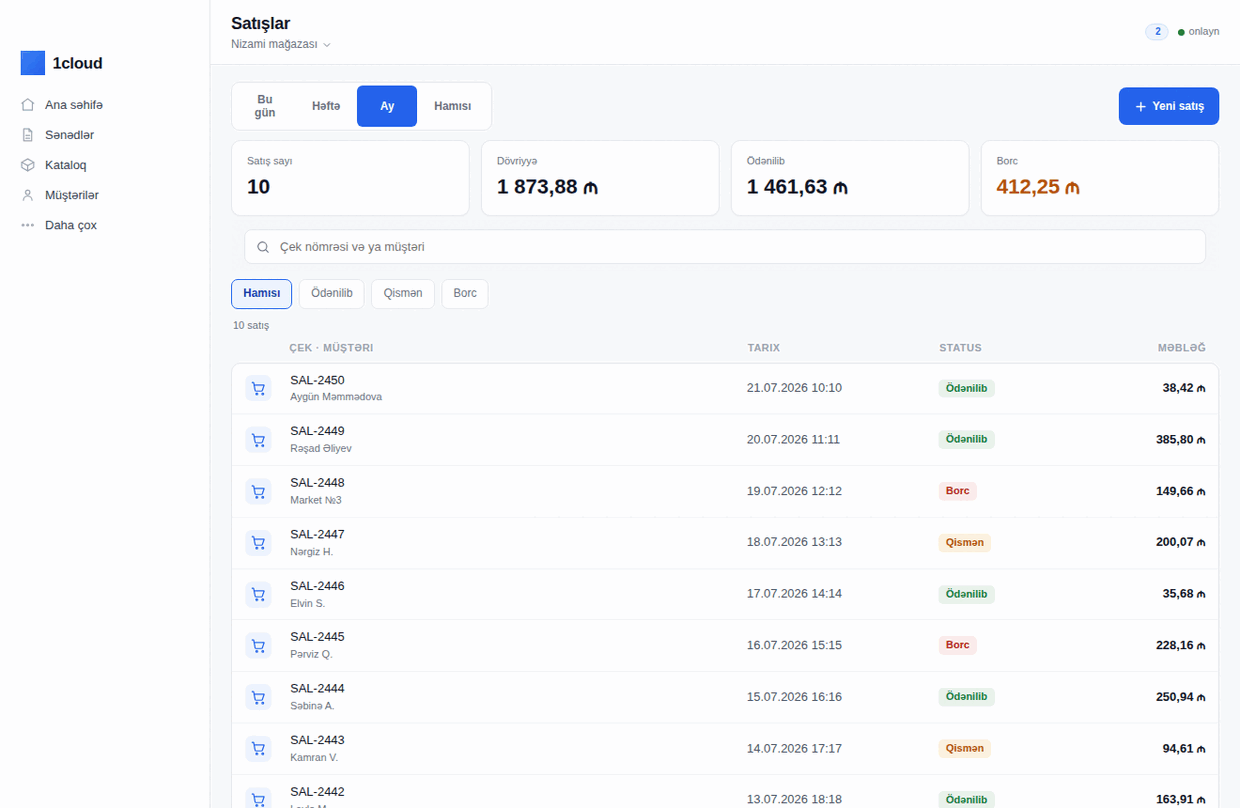Viewport: 1240px width, 808px height.
Task: Click the TARIX column header
Action: tap(764, 348)
